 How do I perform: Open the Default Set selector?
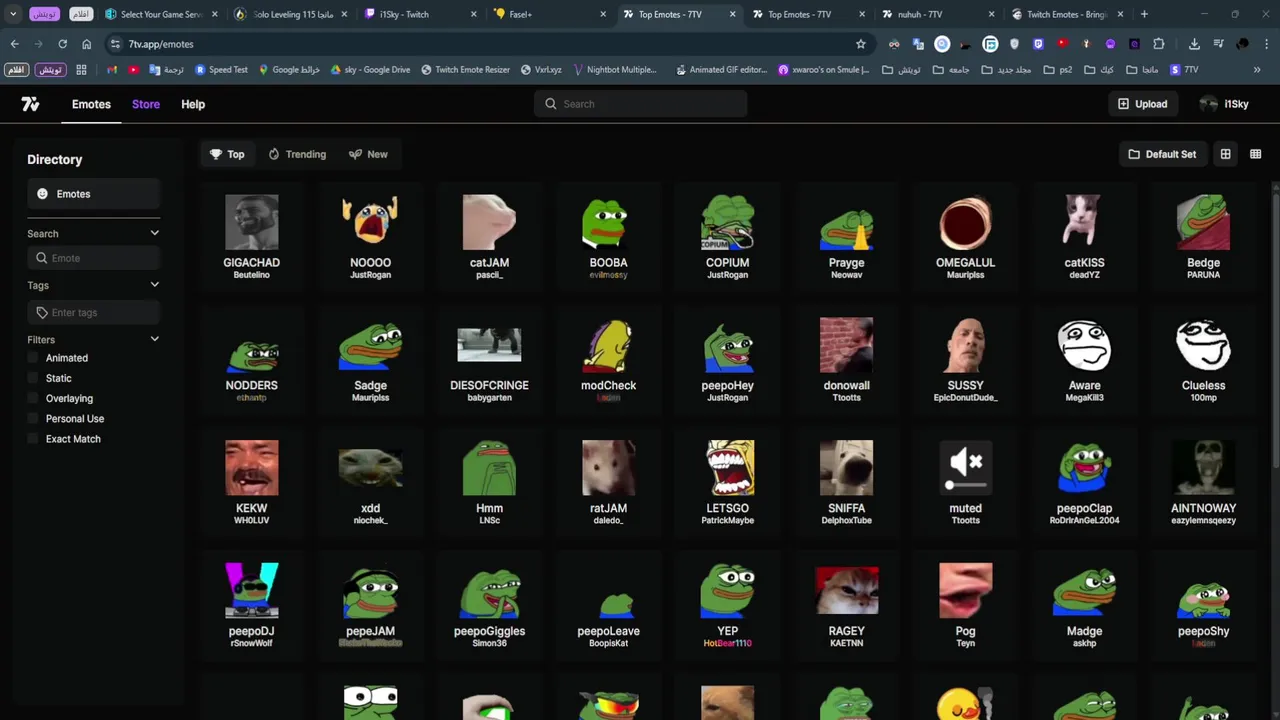point(1162,154)
